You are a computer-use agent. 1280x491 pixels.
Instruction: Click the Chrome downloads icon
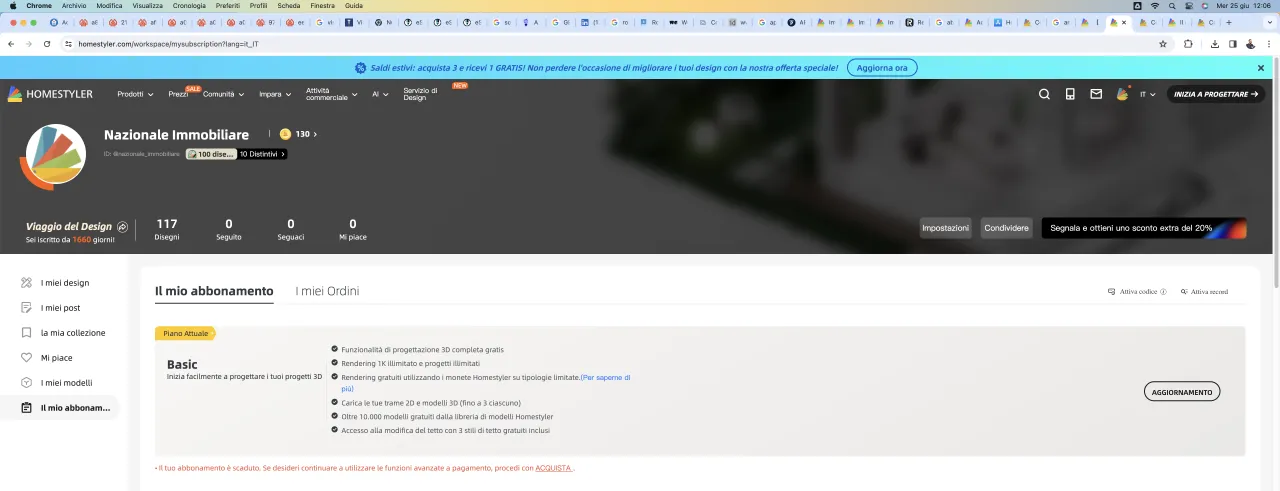pyautogui.click(x=1214, y=44)
